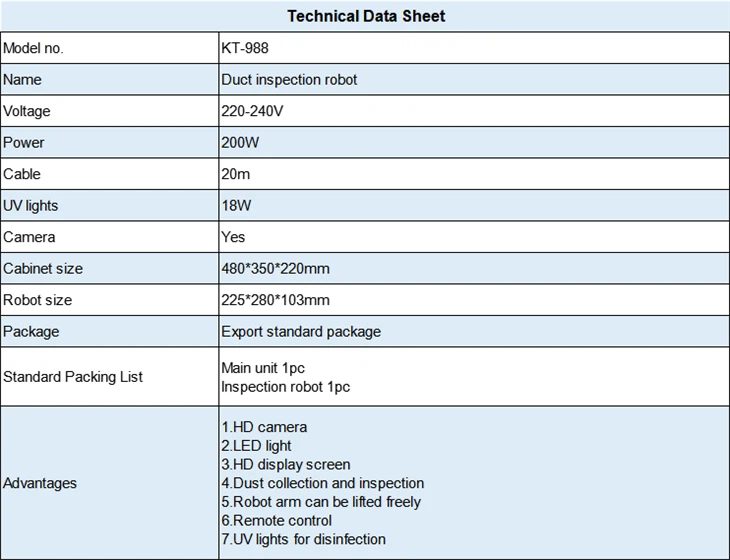
Task: Click the 20m cable length value
Action: coord(236,174)
